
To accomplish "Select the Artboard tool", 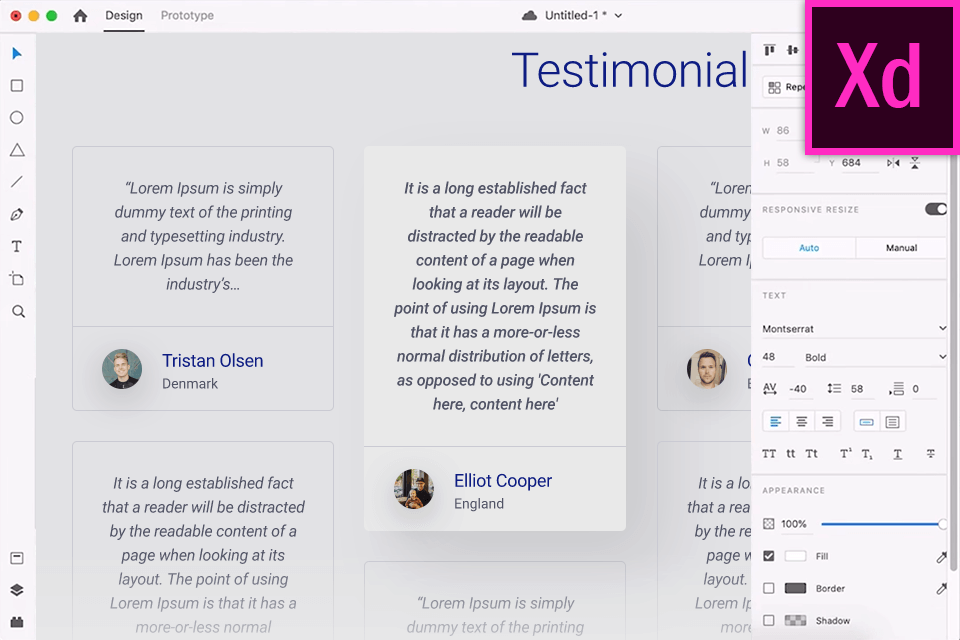I will point(17,279).
